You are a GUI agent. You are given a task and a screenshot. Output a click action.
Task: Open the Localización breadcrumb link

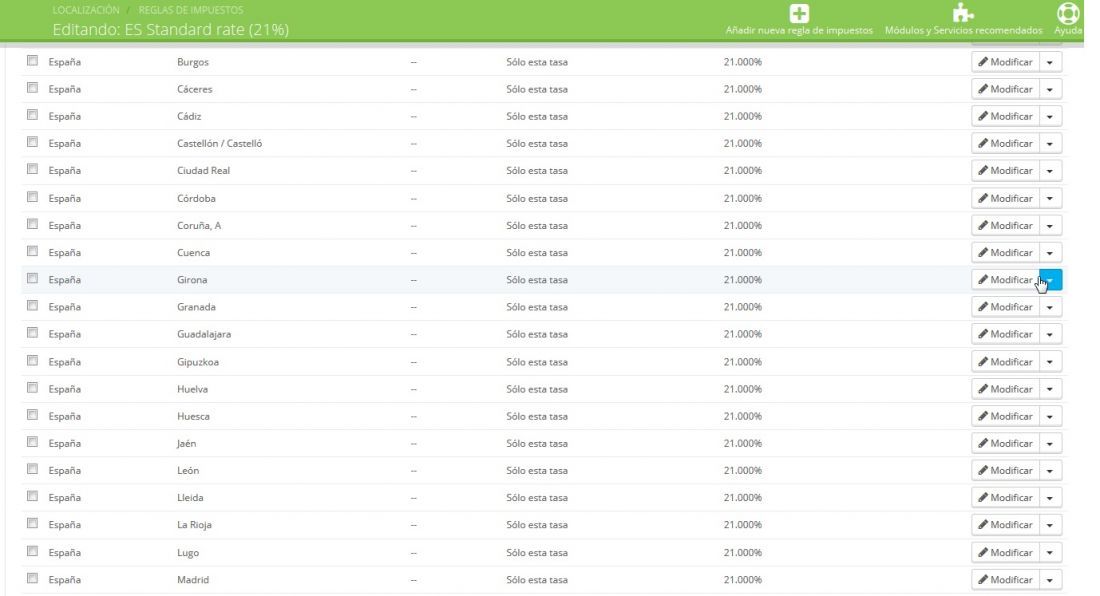tap(86, 10)
